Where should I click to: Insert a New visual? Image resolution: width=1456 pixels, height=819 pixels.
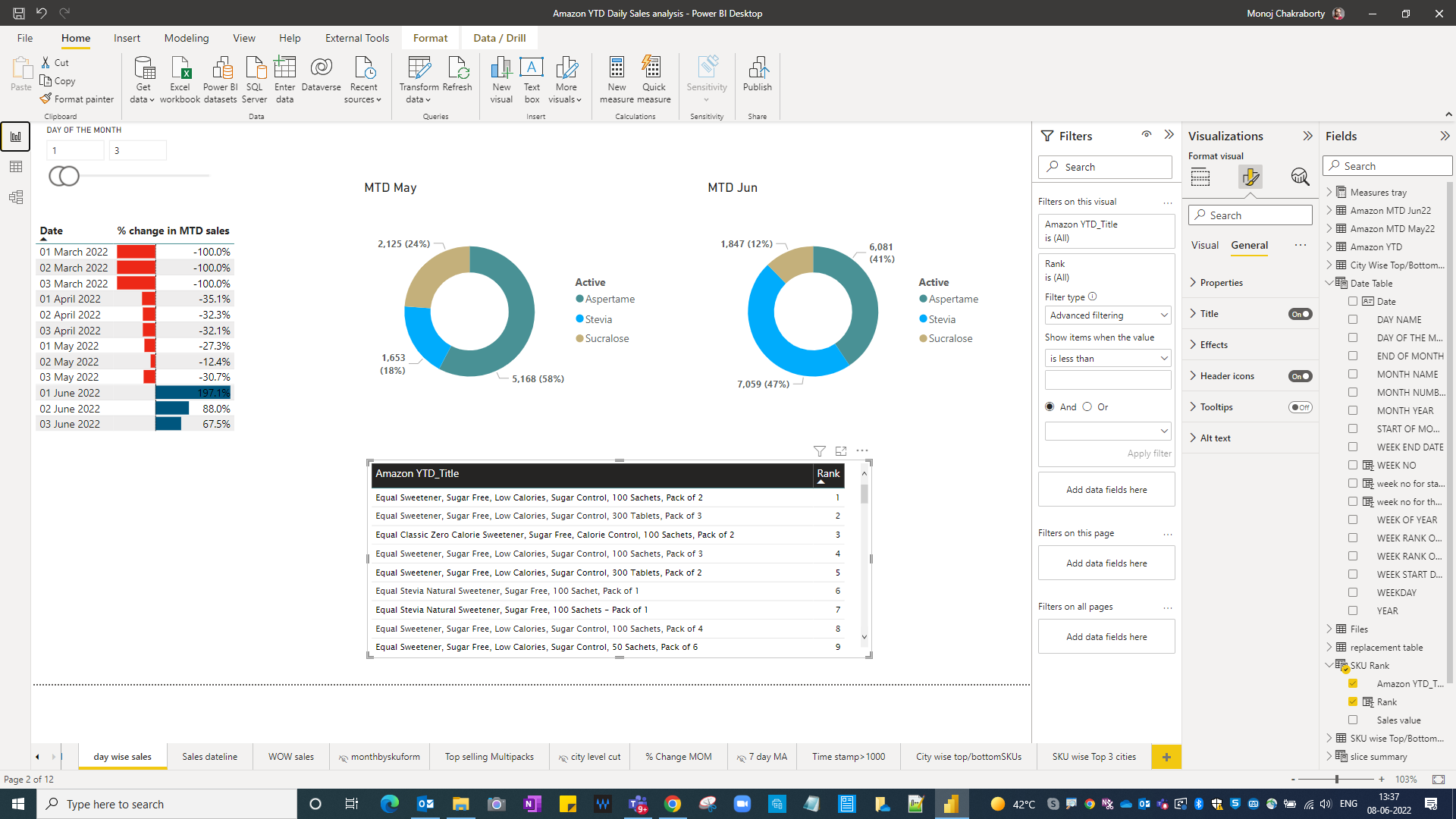(501, 79)
